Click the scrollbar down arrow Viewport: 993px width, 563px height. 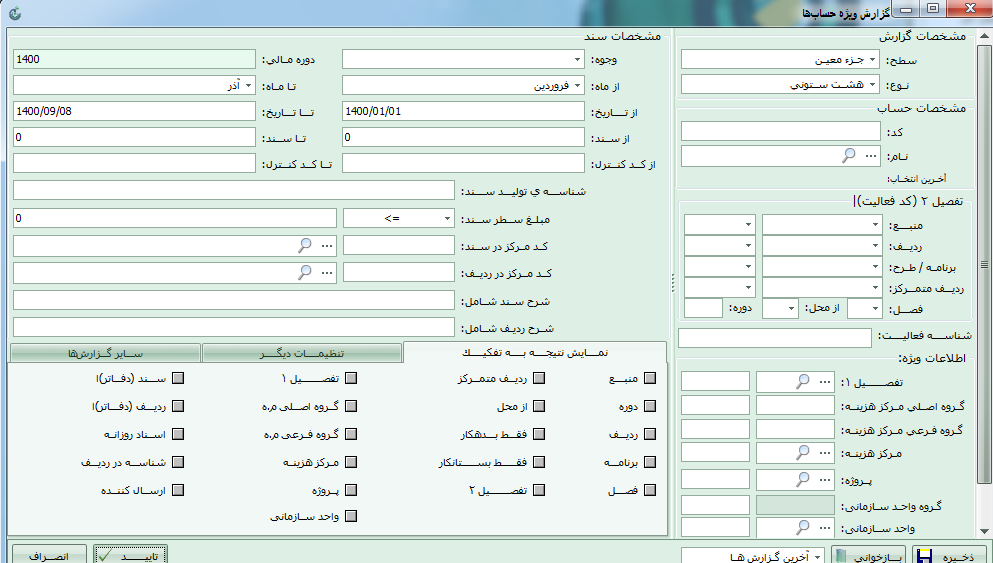tap(984, 531)
